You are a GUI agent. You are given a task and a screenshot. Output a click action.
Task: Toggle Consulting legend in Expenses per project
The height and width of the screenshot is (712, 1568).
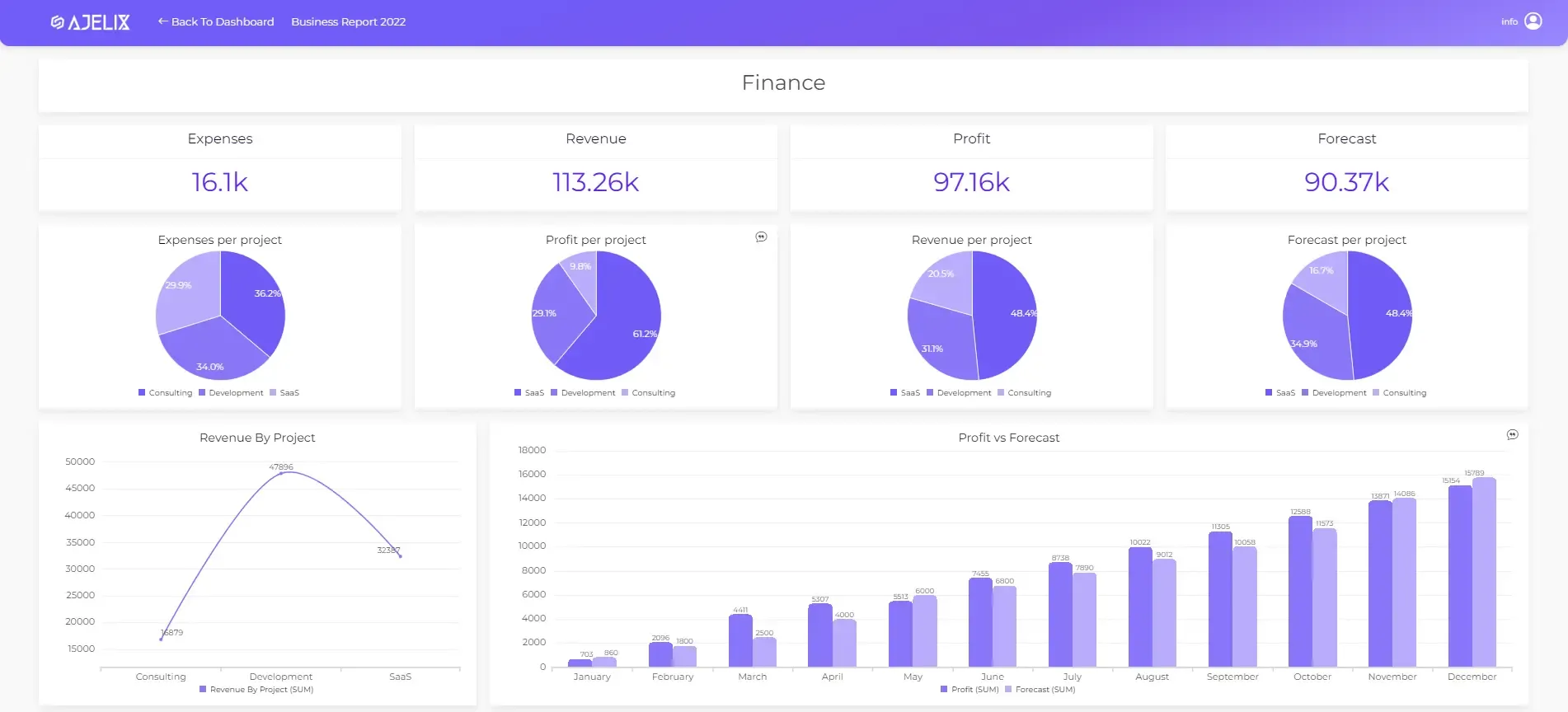click(x=166, y=393)
